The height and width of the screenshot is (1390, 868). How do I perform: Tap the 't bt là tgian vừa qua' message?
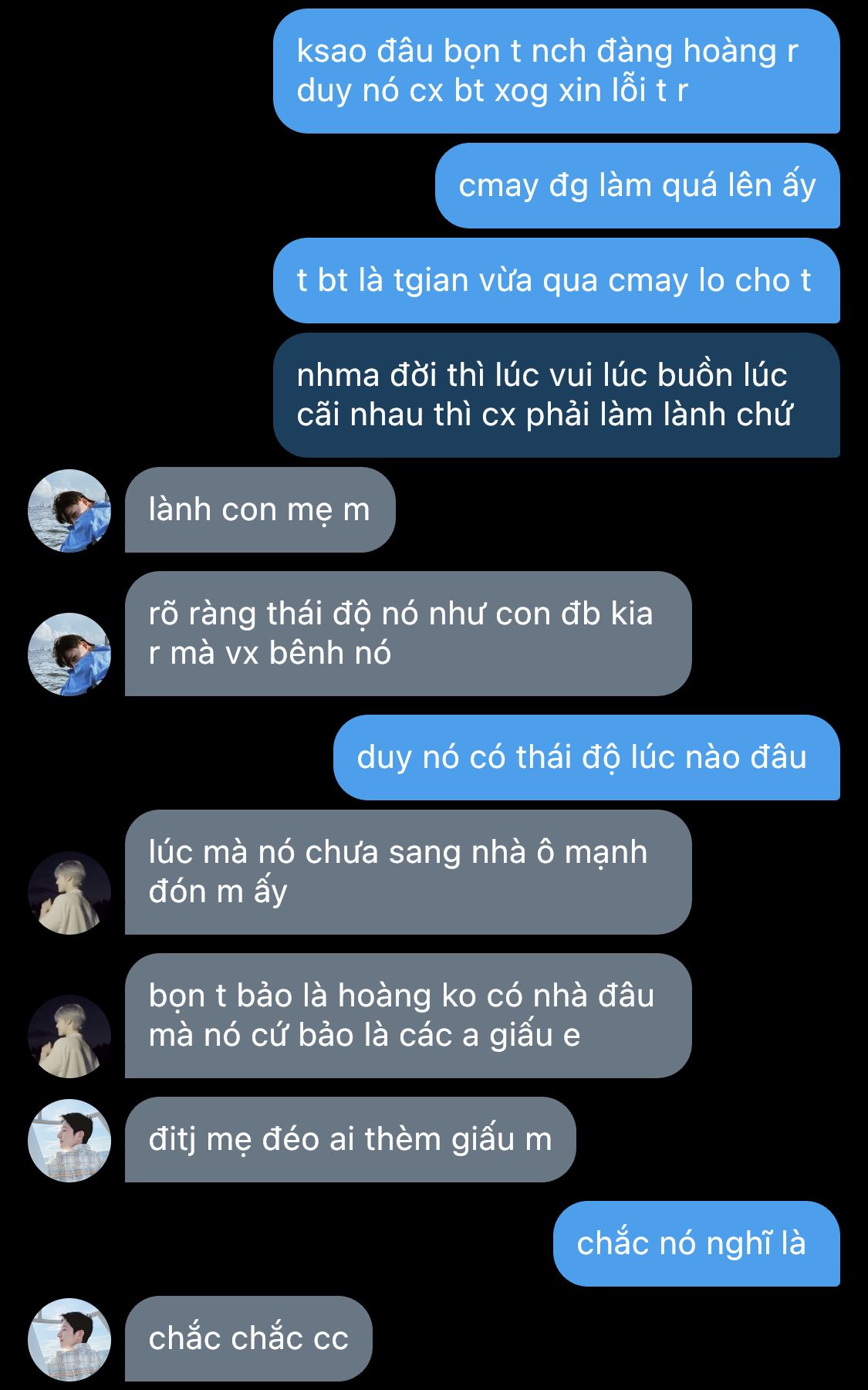[556, 281]
